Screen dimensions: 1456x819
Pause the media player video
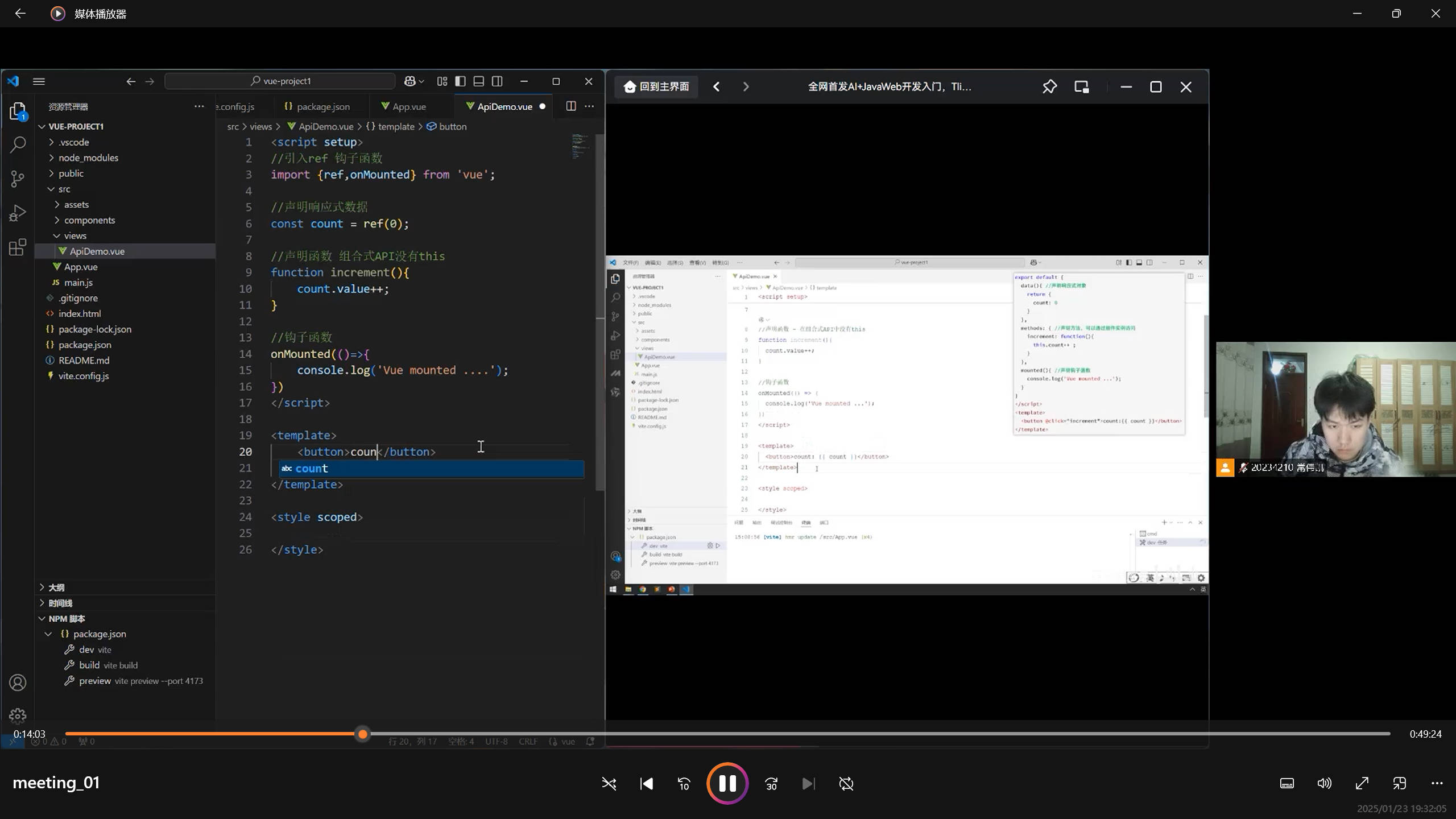(x=727, y=783)
